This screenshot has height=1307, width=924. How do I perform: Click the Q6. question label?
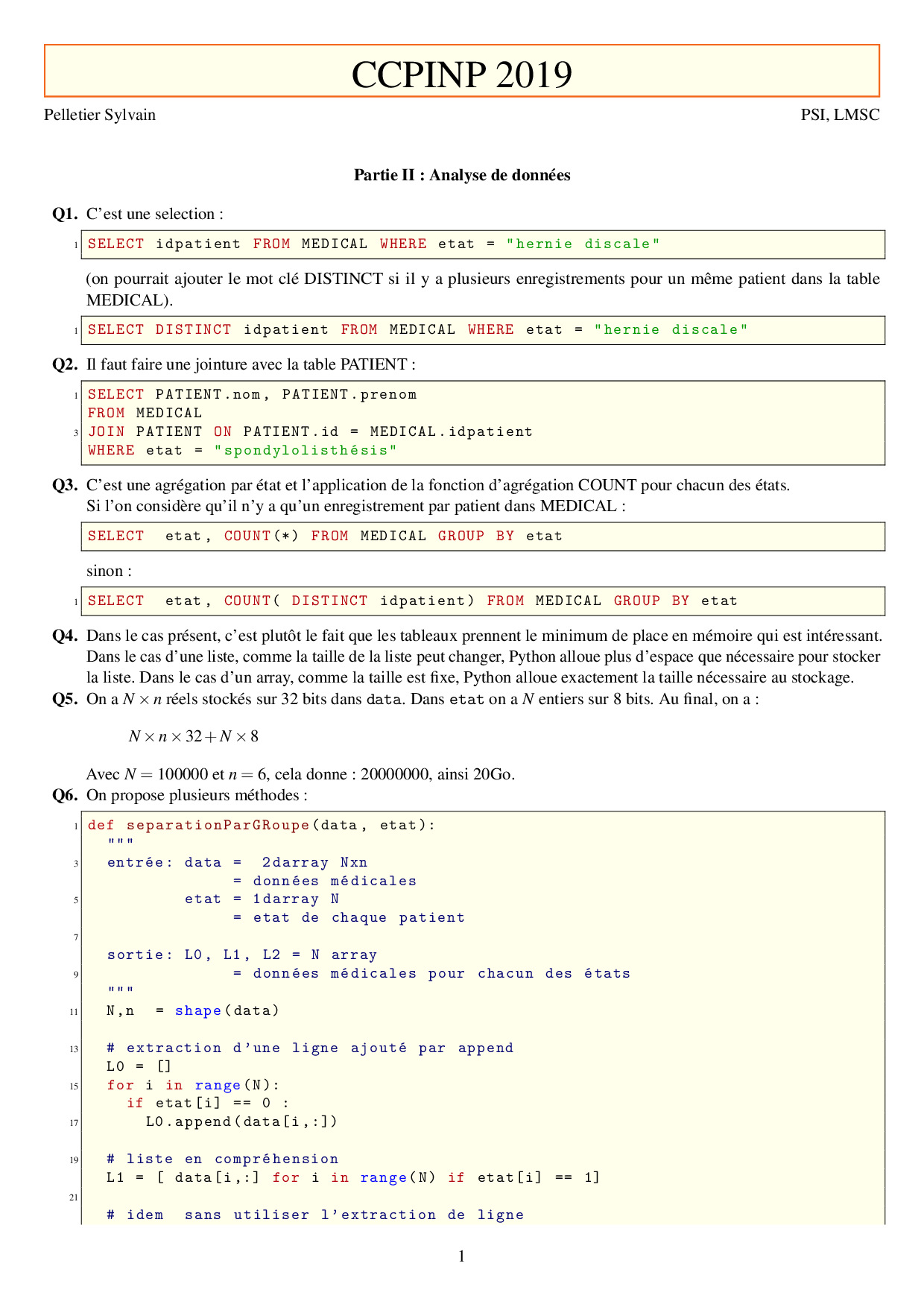pyautogui.click(x=65, y=795)
